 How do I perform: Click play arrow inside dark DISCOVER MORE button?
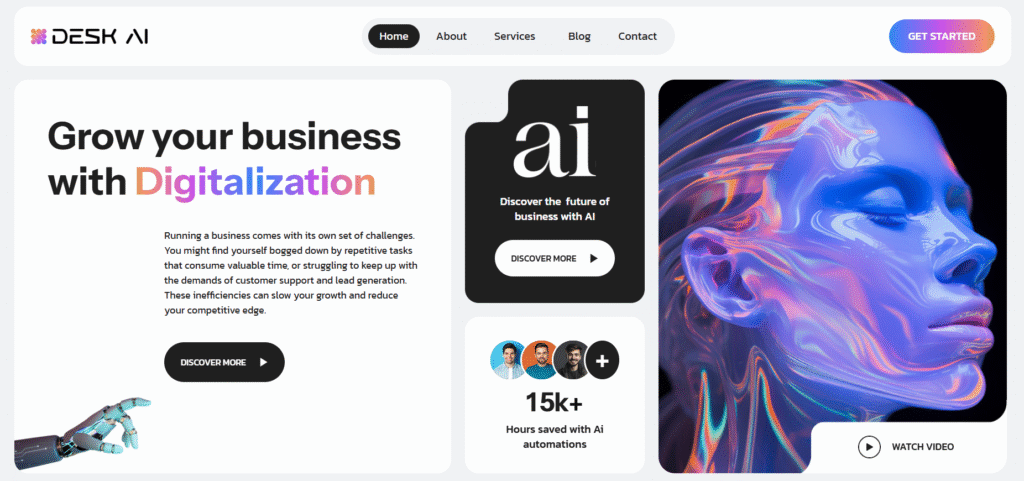[x=263, y=362]
